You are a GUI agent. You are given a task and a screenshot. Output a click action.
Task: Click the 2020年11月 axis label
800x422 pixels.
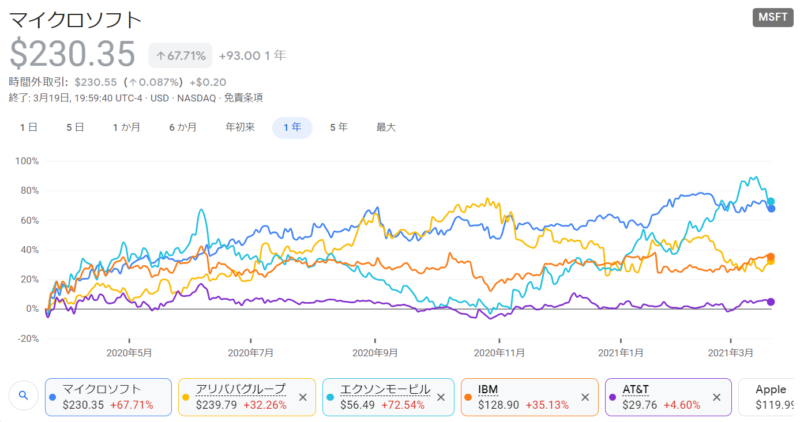(499, 353)
